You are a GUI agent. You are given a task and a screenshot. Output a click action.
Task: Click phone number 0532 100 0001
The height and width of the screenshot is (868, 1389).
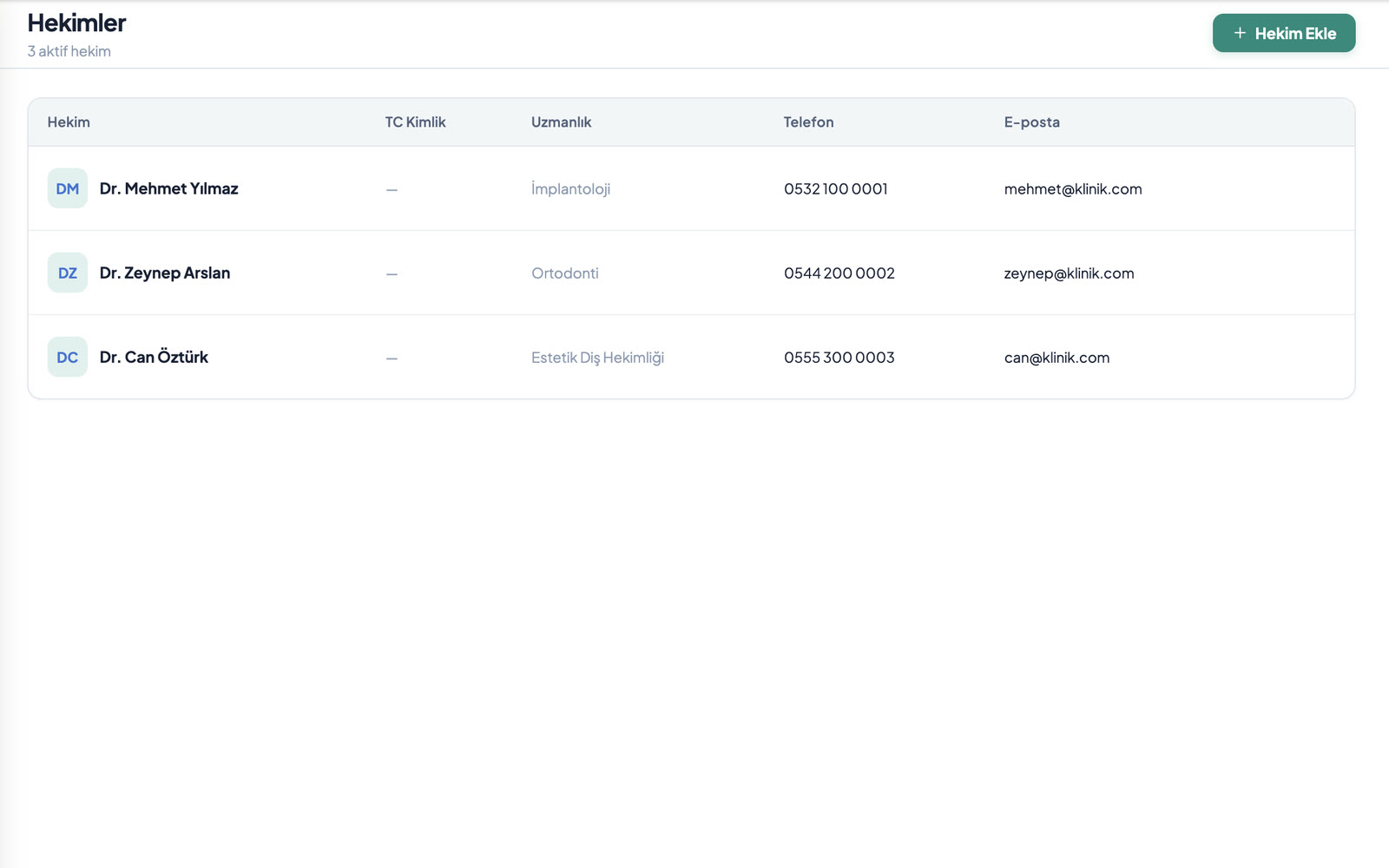click(x=836, y=188)
